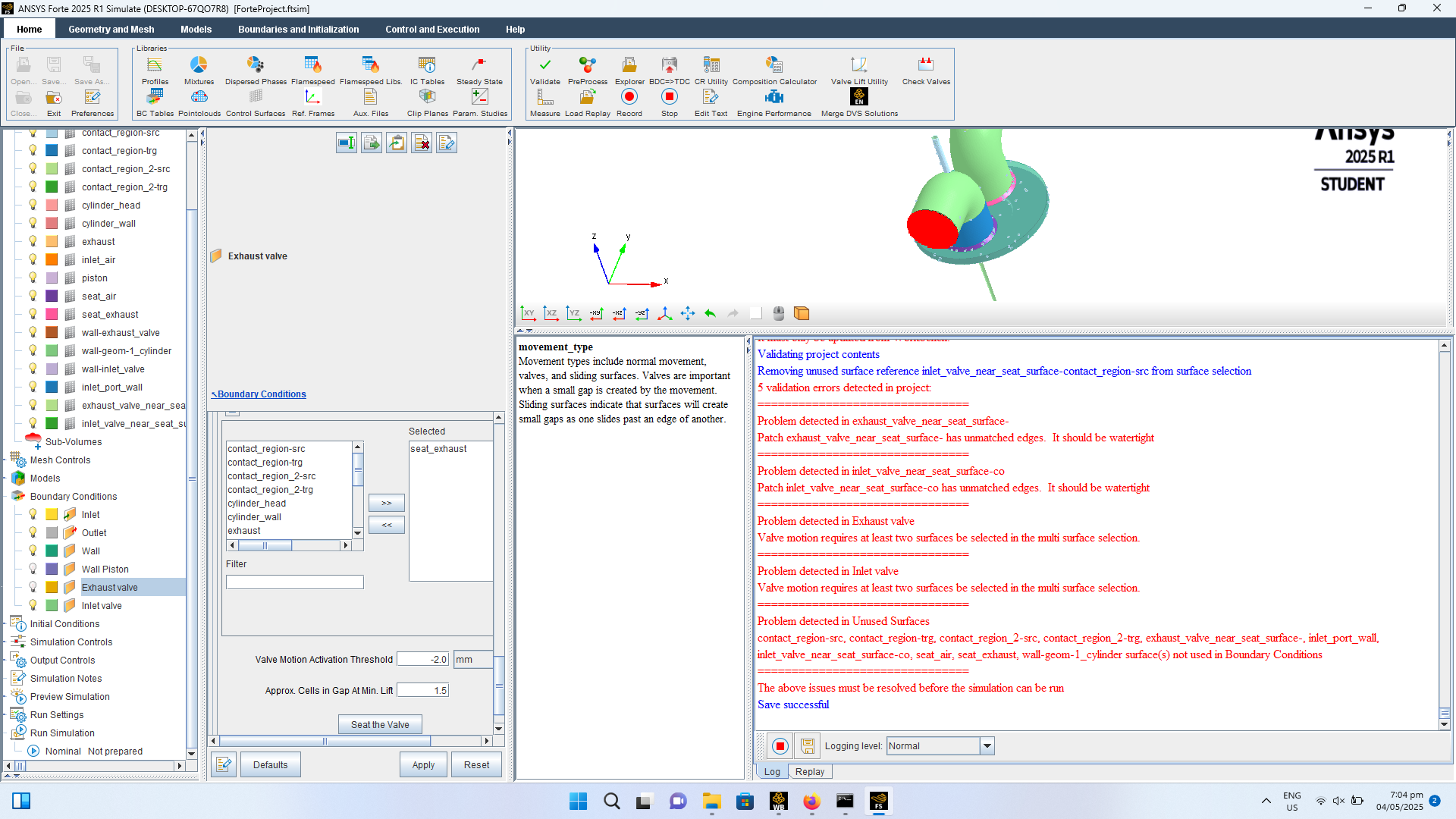Open Composition Calculator
1456x819 pixels.
pyautogui.click(x=774, y=71)
